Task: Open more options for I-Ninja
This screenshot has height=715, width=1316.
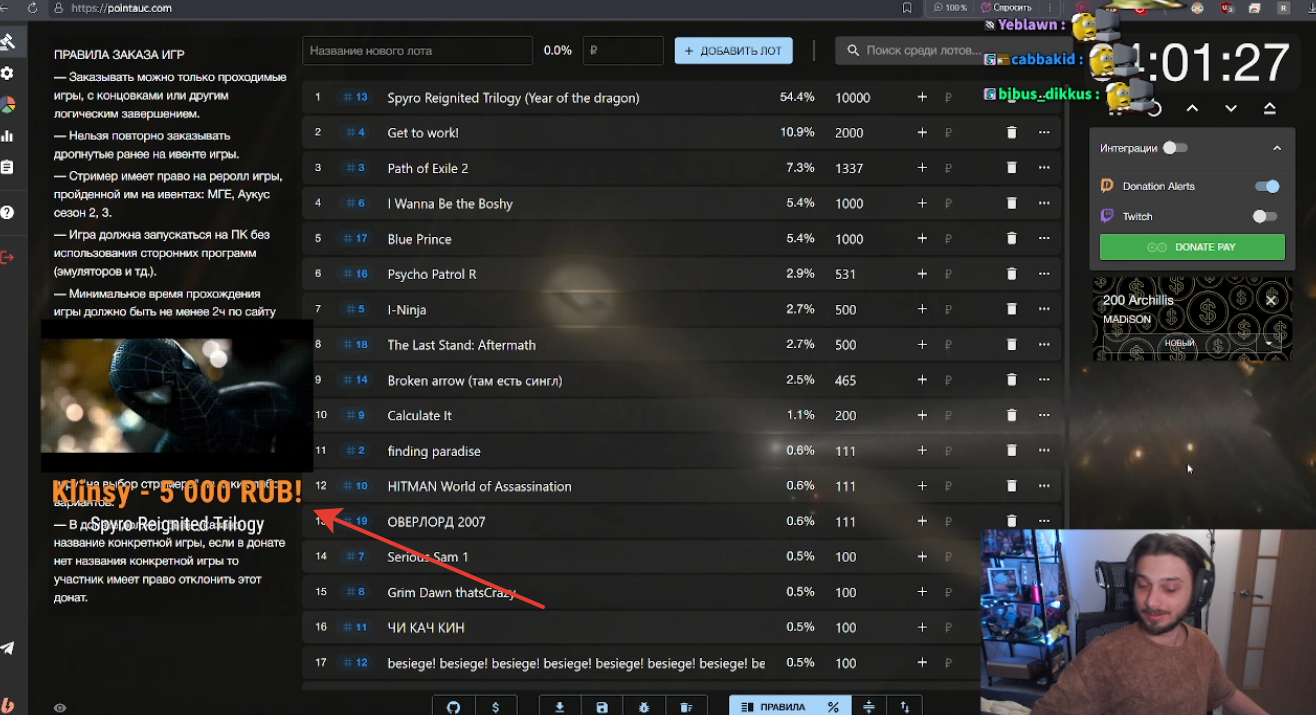Action: [1044, 309]
